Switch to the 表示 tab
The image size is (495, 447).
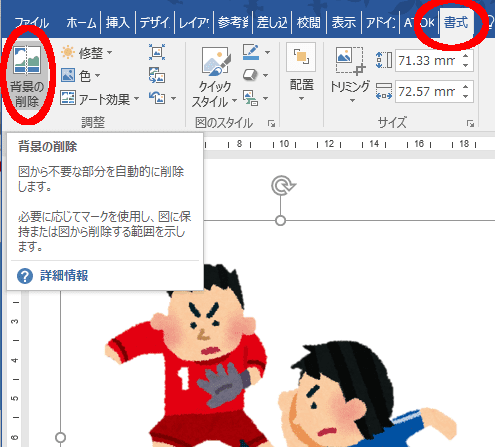pyautogui.click(x=344, y=23)
